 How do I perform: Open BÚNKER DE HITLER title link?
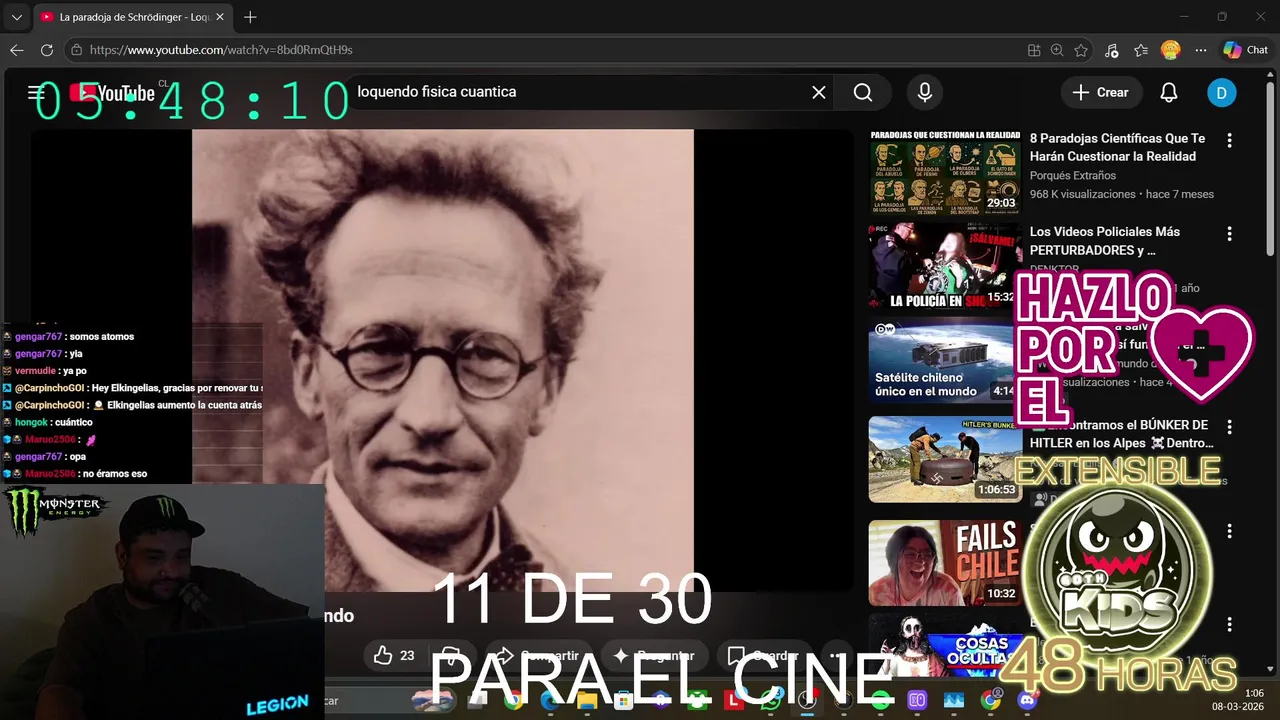(1122, 434)
